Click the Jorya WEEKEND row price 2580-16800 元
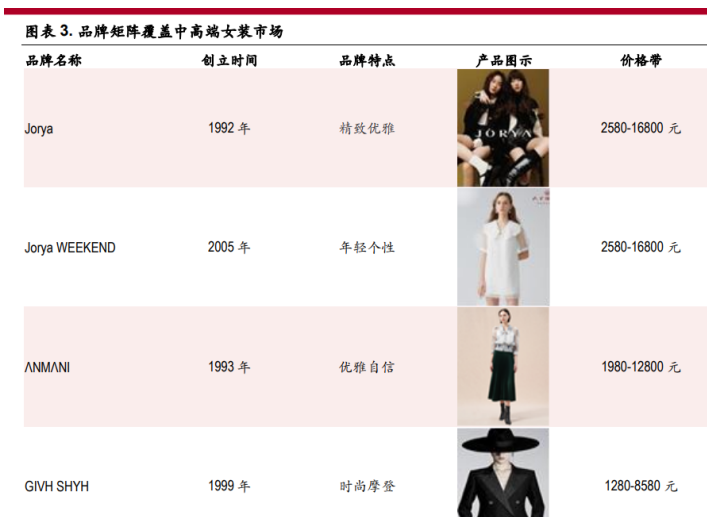The height and width of the screenshot is (517, 707). pos(641,247)
